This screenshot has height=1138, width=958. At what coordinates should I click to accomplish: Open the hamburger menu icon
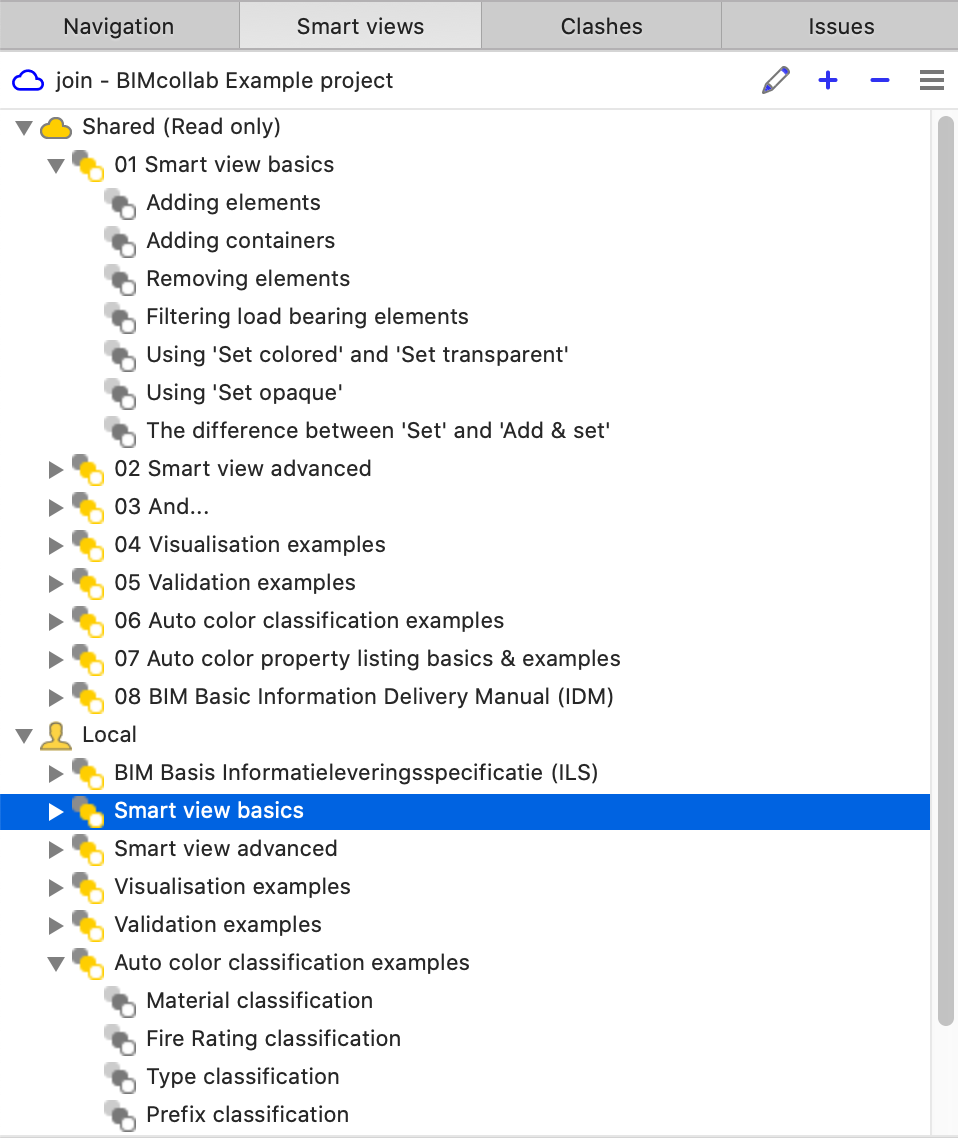(932, 81)
